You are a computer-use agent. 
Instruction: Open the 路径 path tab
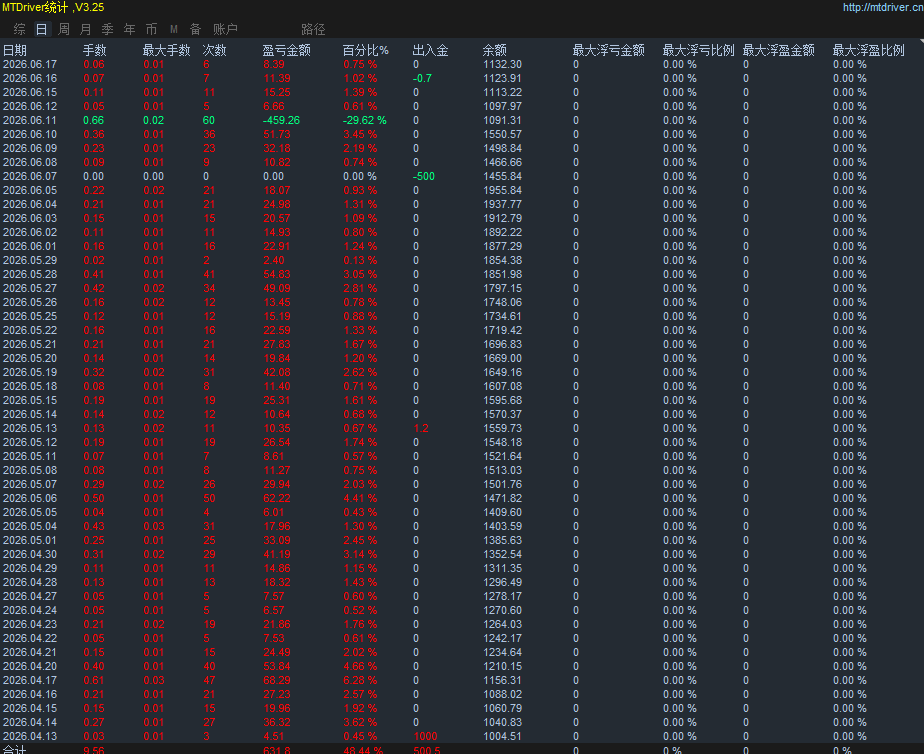(313, 29)
